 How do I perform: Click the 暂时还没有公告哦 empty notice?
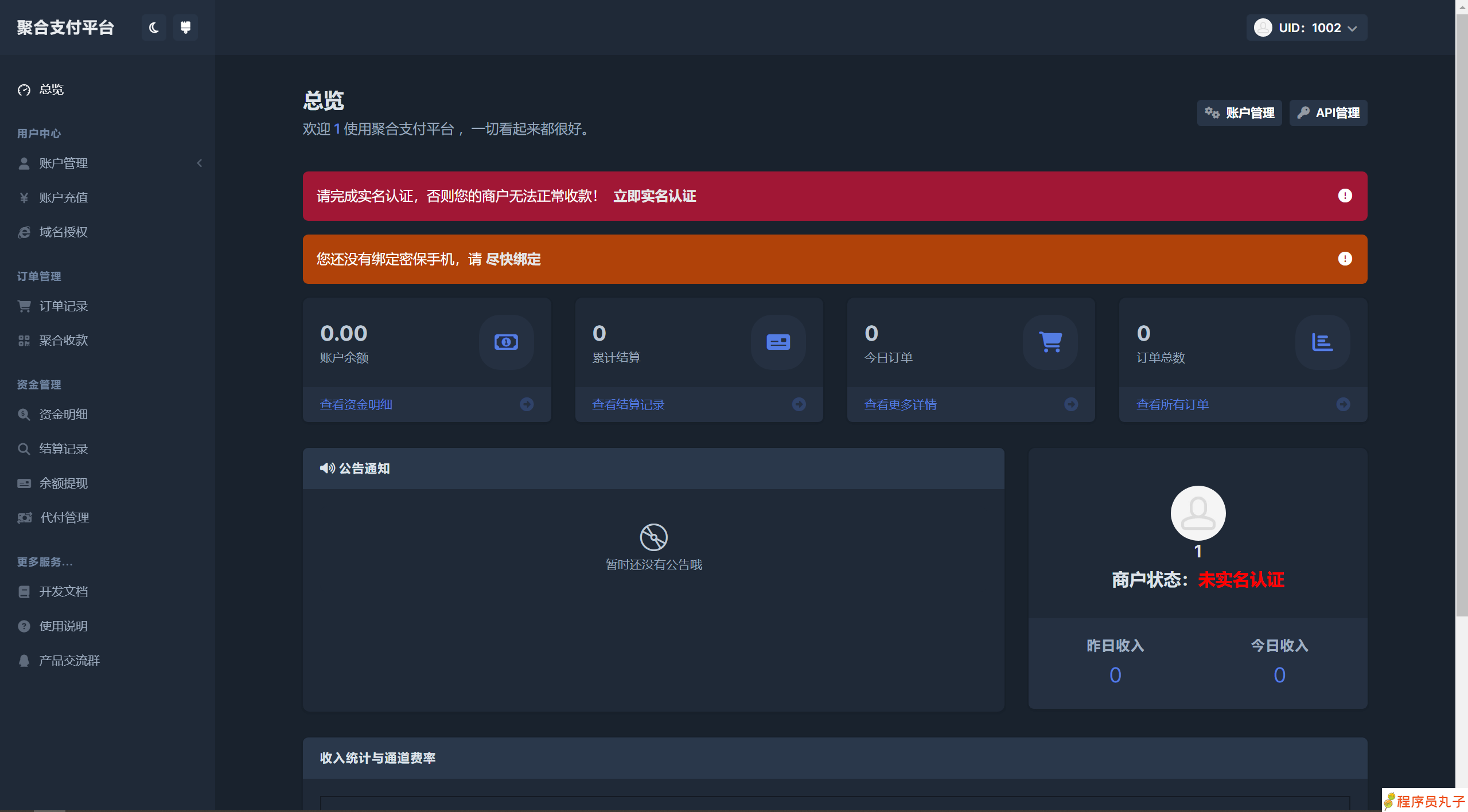654,565
